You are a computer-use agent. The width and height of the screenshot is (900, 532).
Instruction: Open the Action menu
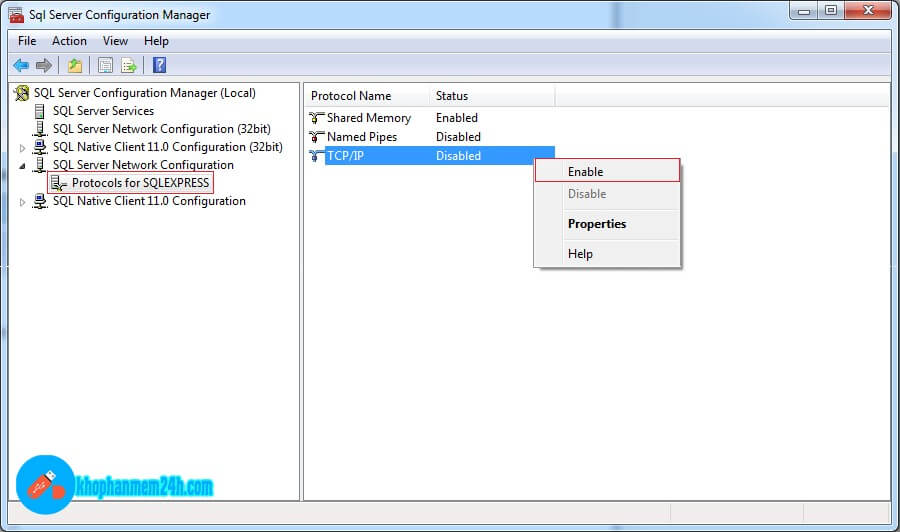69,41
